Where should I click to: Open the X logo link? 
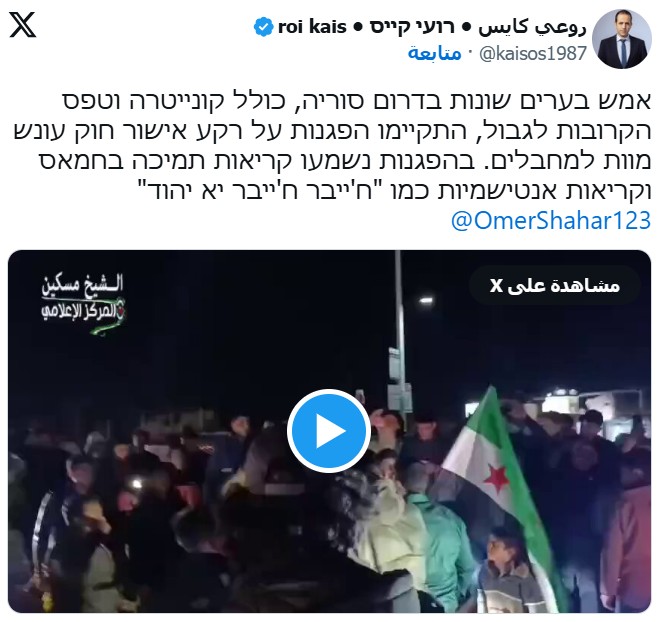(x=23, y=25)
